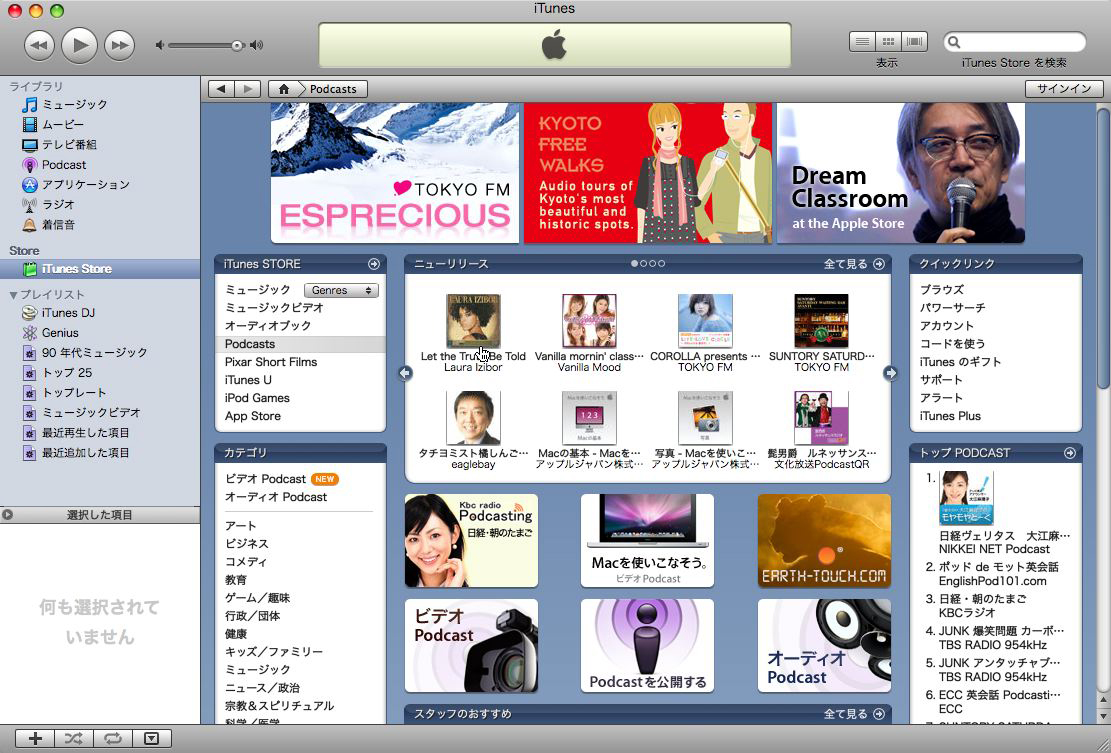Open トップ PODCAST arrow icon

pos(1069,453)
